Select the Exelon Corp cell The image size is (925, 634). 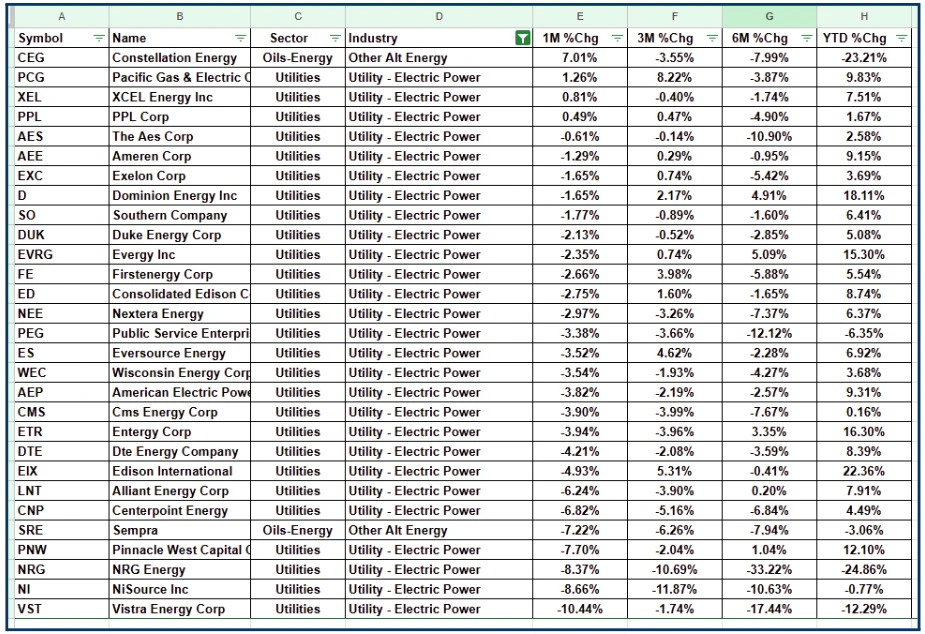180,176
